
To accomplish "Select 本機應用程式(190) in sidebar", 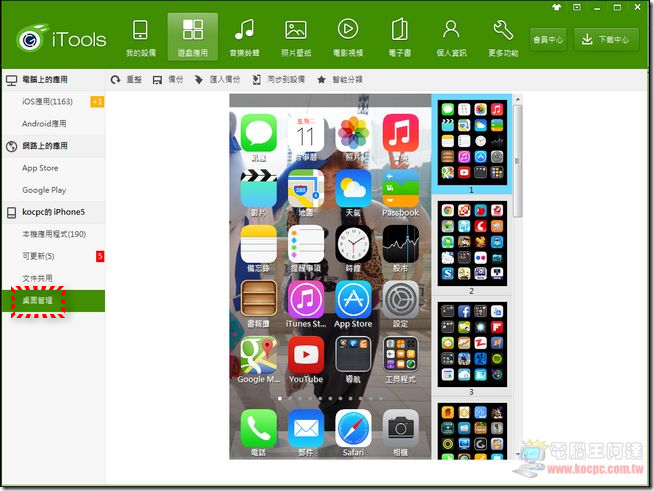I will point(54,234).
